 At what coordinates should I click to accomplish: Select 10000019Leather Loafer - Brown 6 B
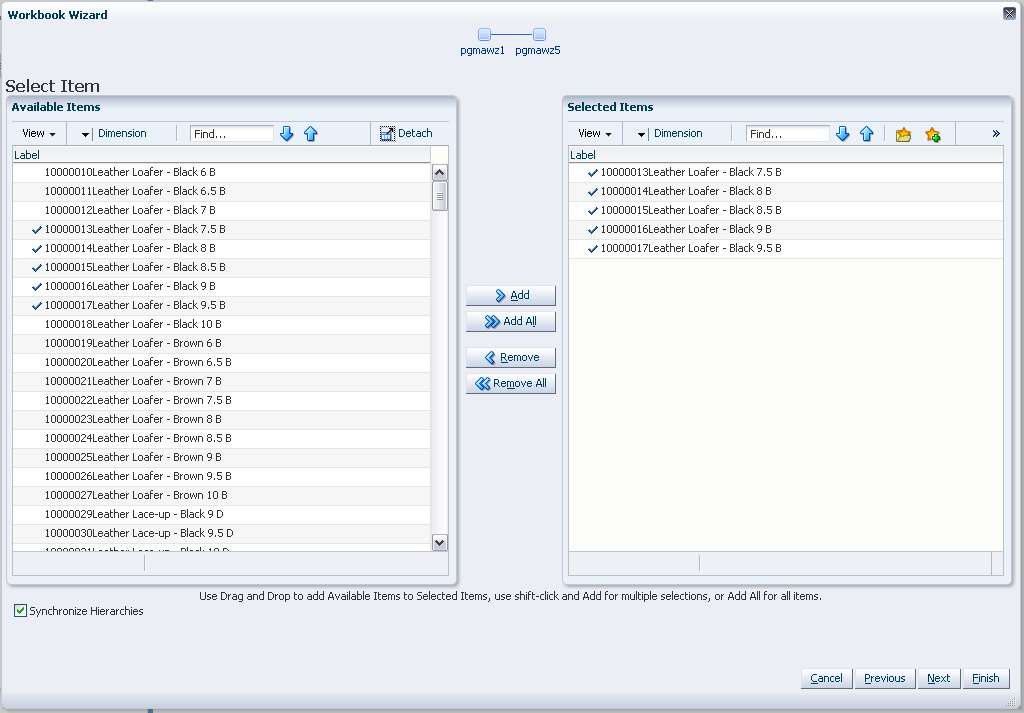click(x=221, y=342)
